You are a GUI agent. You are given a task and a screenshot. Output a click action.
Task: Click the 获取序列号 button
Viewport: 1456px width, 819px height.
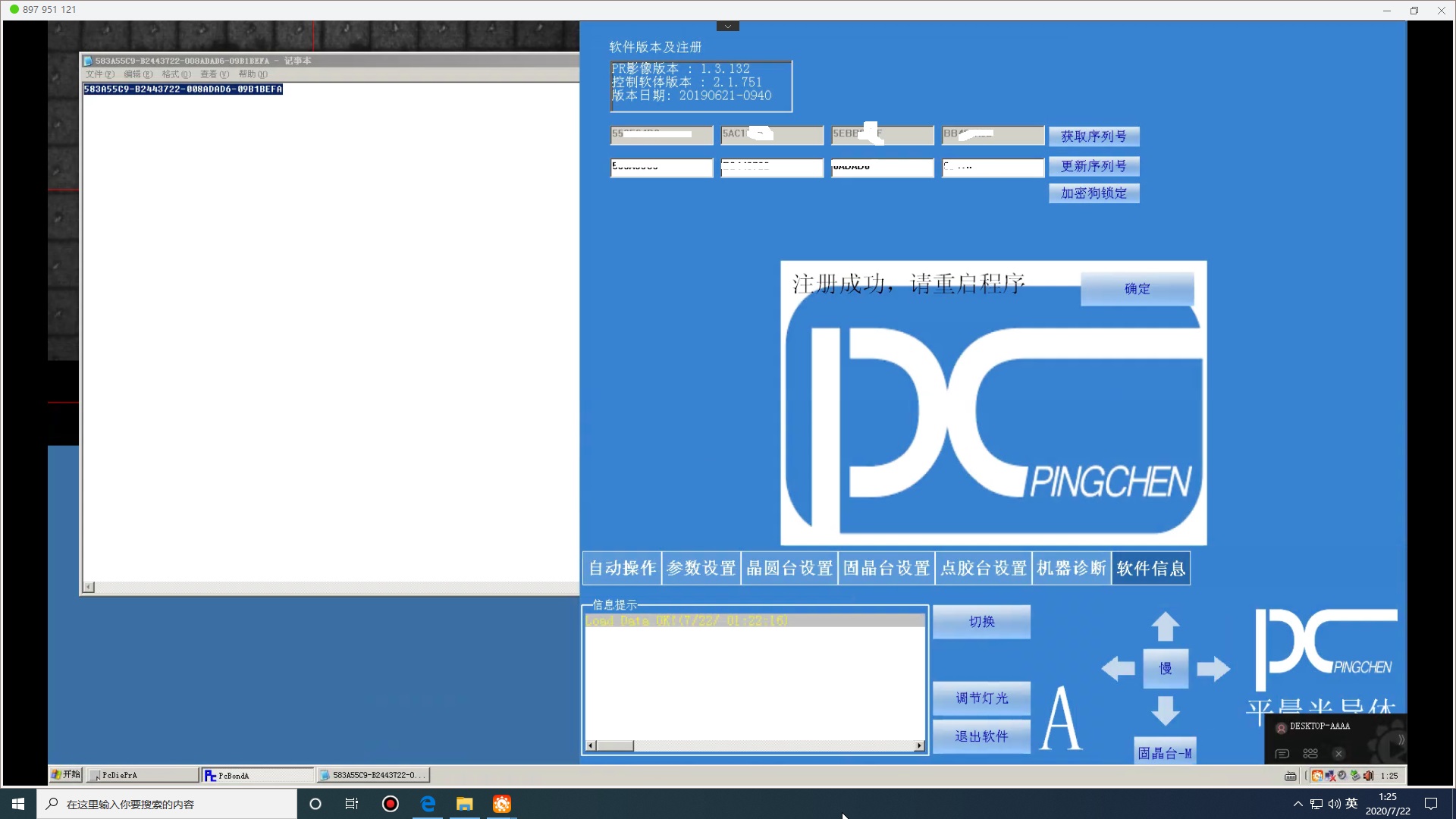point(1094,136)
